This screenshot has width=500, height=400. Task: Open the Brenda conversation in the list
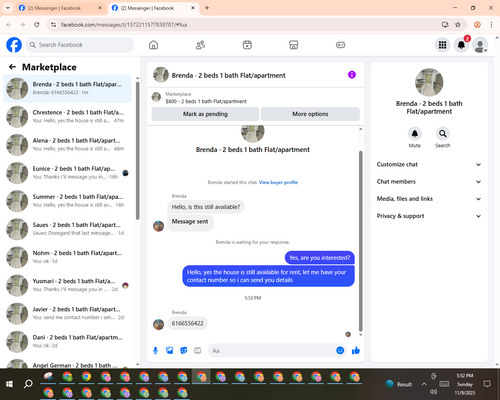pyautogui.click(x=67, y=89)
